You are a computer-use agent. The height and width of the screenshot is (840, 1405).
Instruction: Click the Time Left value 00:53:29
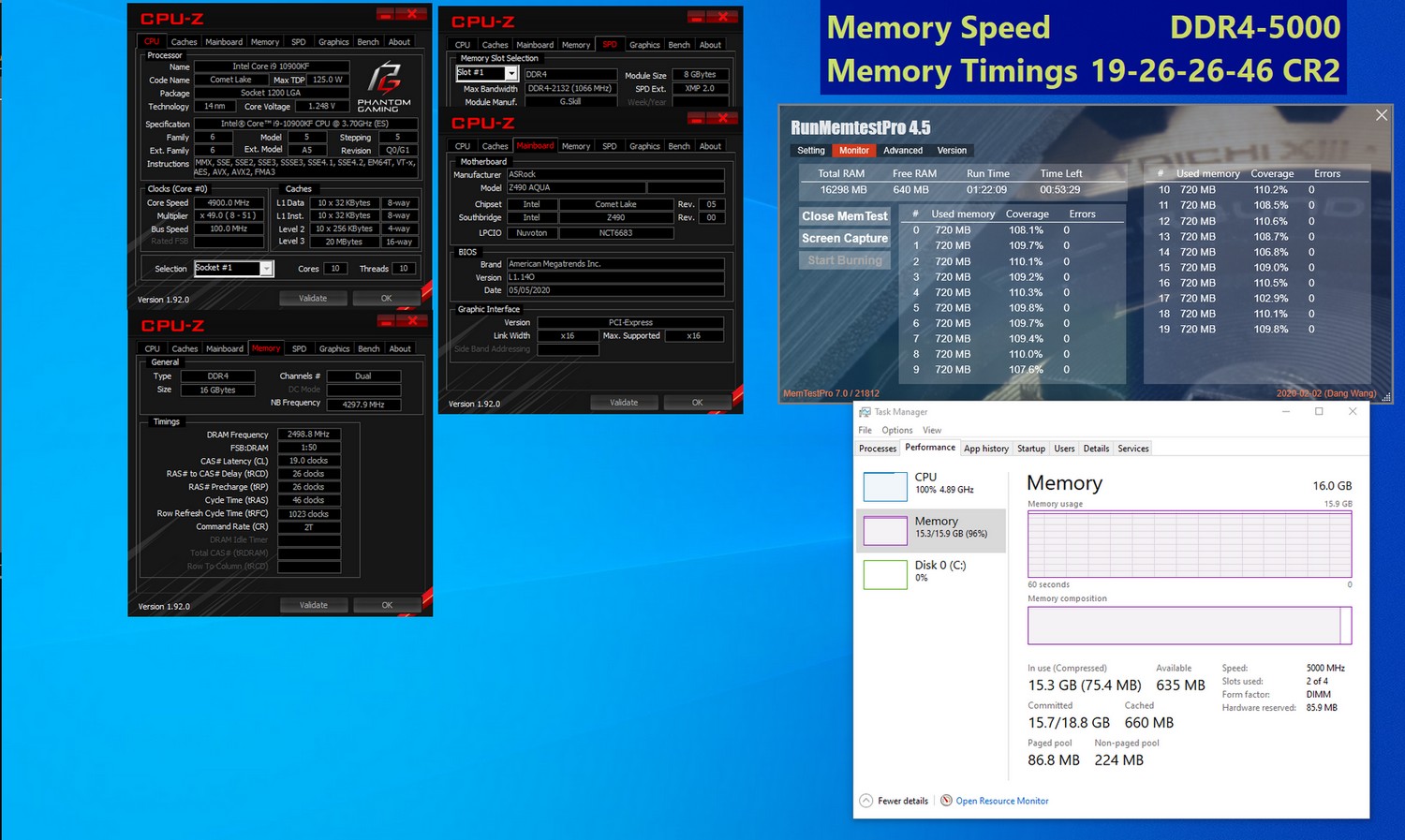click(x=1060, y=190)
